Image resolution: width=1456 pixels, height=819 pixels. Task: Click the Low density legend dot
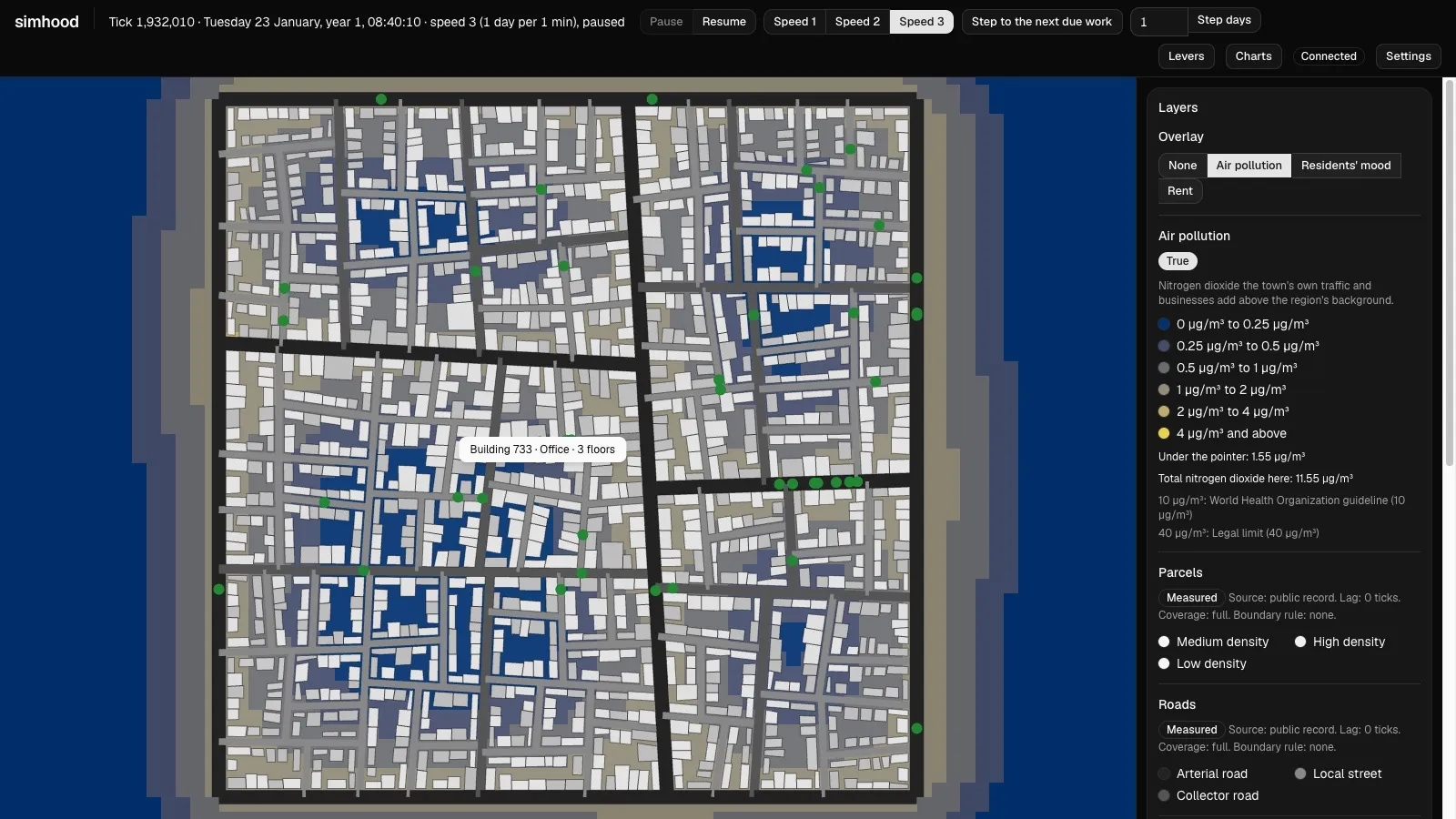1164,663
